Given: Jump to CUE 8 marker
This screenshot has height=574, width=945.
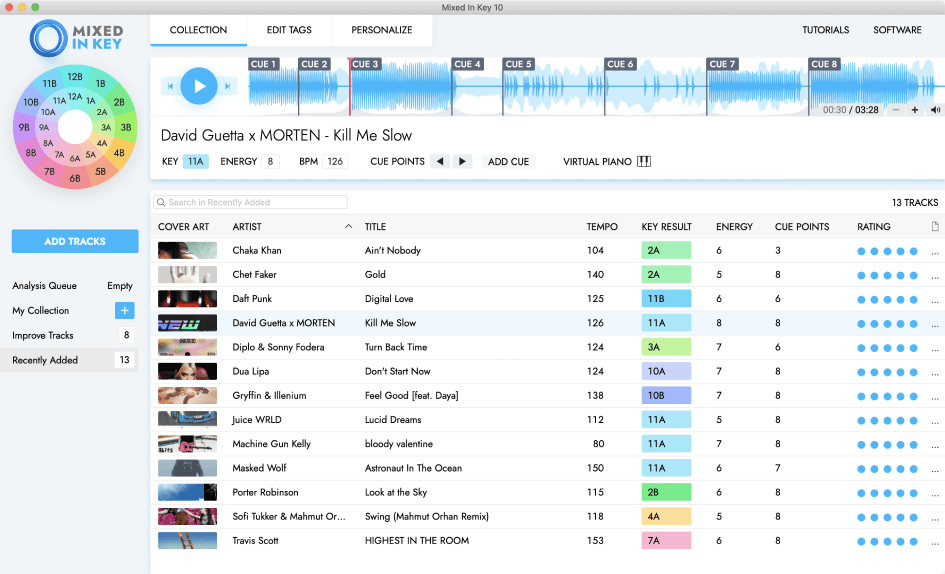Looking at the screenshot, I should pos(824,64).
